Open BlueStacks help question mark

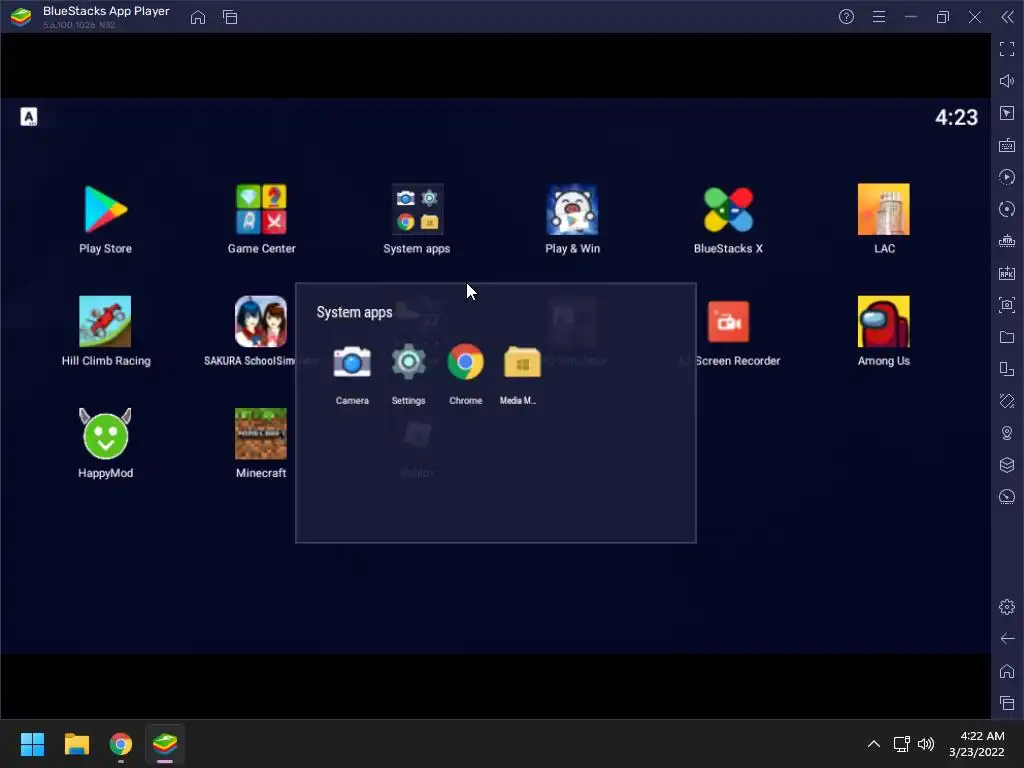[x=846, y=17]
